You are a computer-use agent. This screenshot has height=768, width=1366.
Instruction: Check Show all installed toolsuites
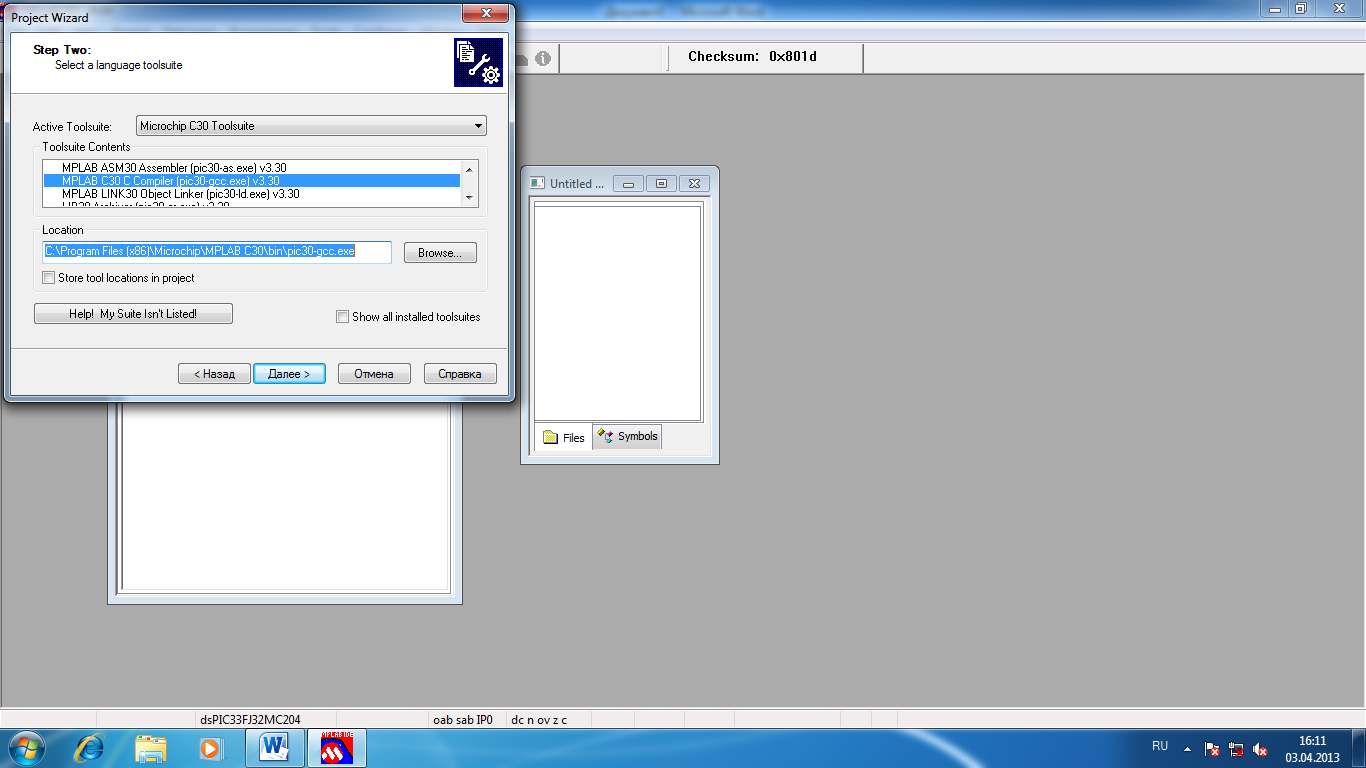(343, 317)
